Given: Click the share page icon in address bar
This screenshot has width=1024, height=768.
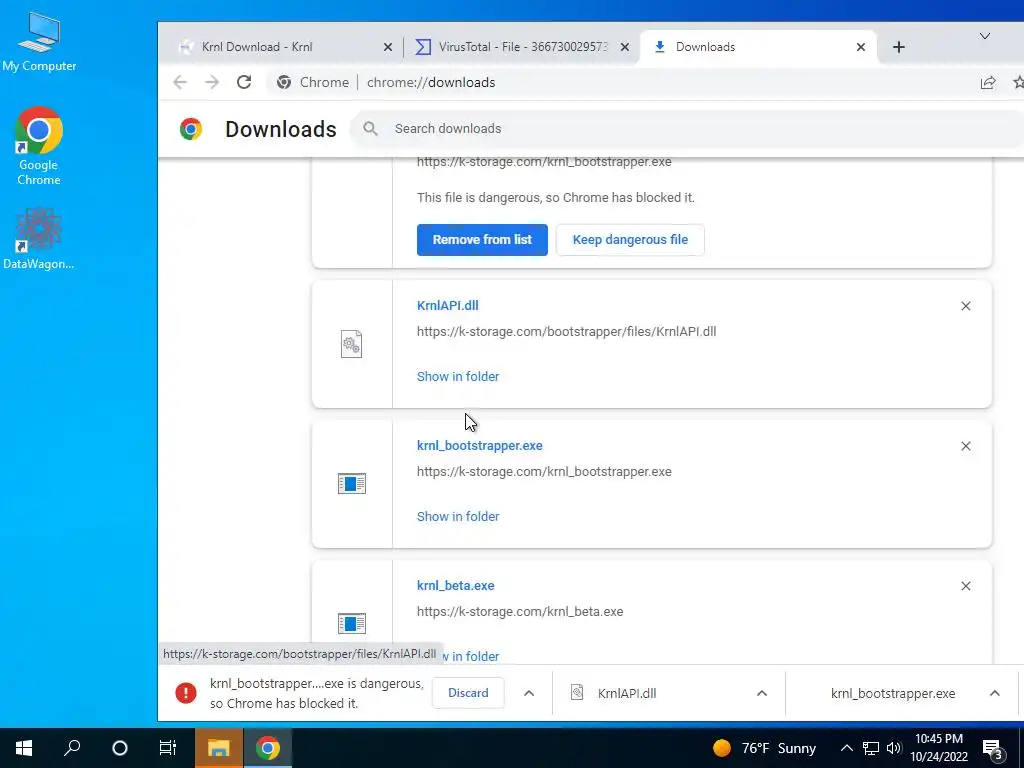Looking at the screenshot, I should point(987,82).
